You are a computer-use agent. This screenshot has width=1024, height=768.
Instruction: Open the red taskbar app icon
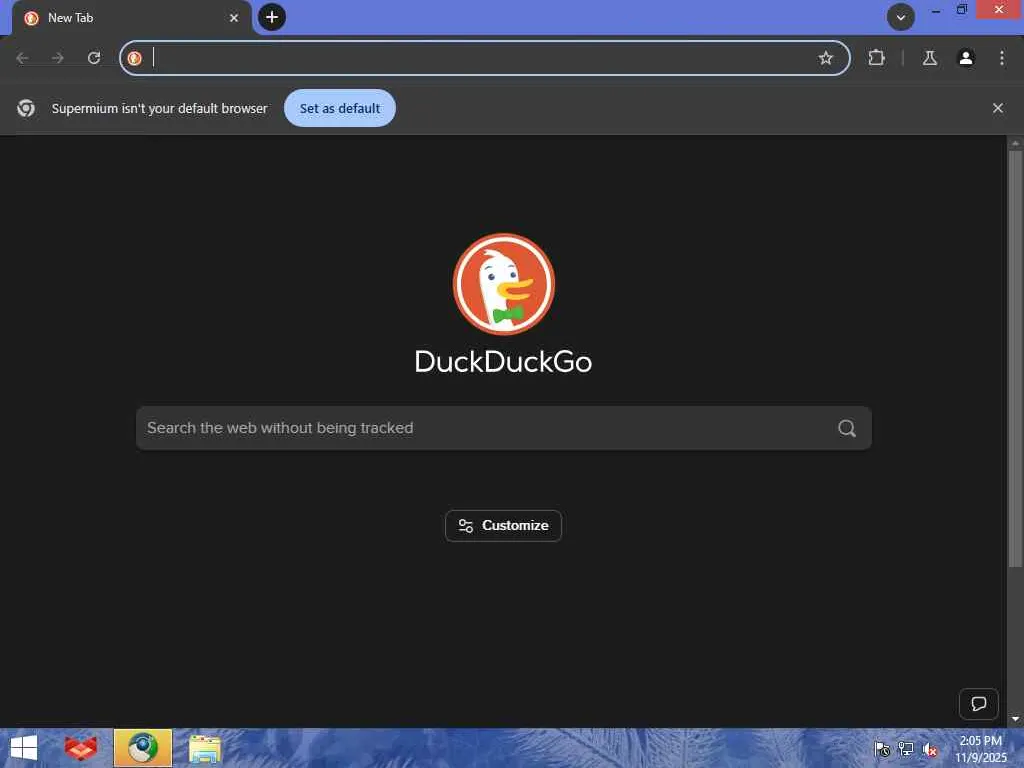[80, 748]
